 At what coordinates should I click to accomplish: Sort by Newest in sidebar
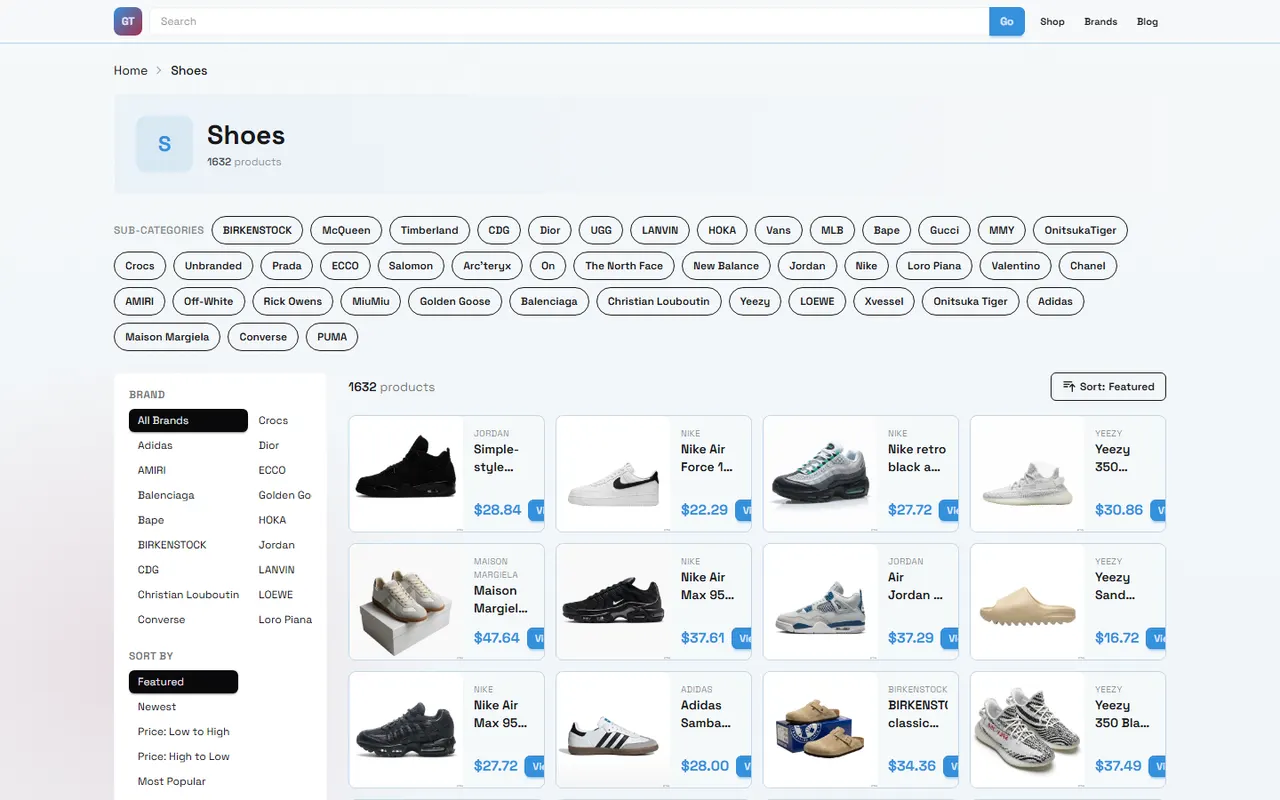(x=157, y=707)
